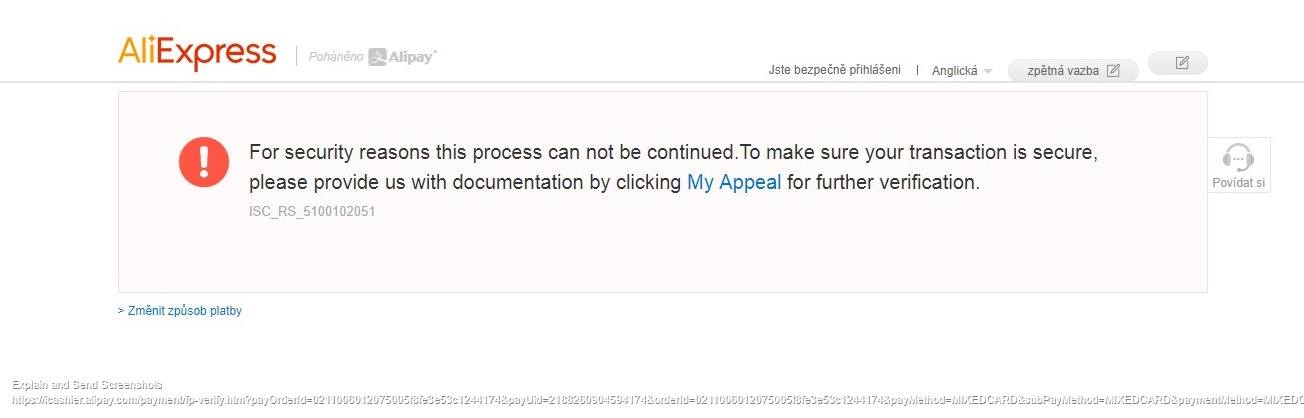Click error code ISC_RS_5100102051
The width and height of the screenshot is (1304, 418).
point(312,212)
